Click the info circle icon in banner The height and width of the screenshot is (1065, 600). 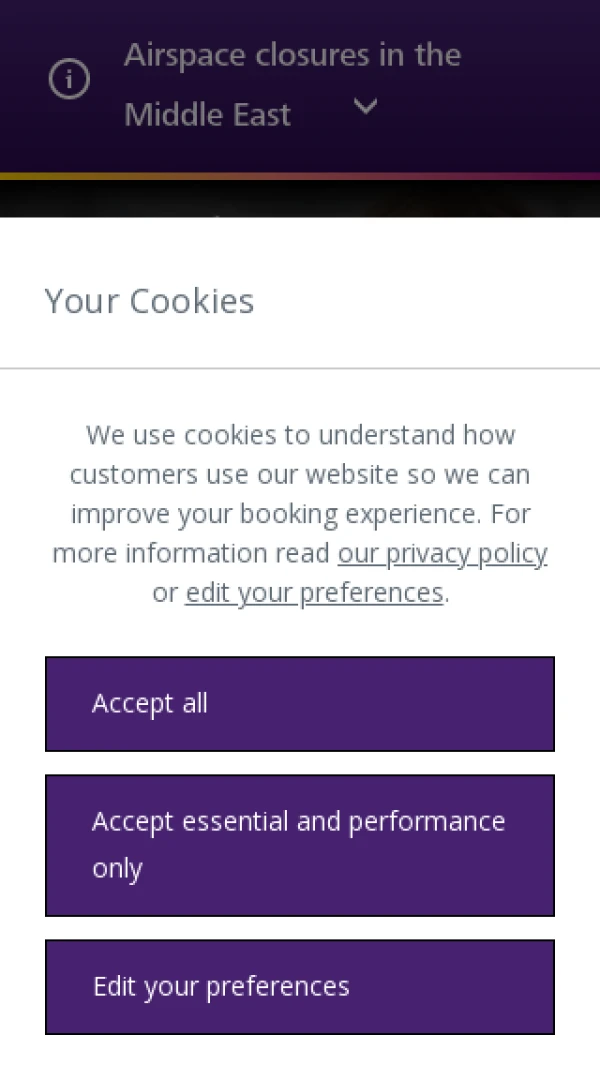tap(69, 80)
